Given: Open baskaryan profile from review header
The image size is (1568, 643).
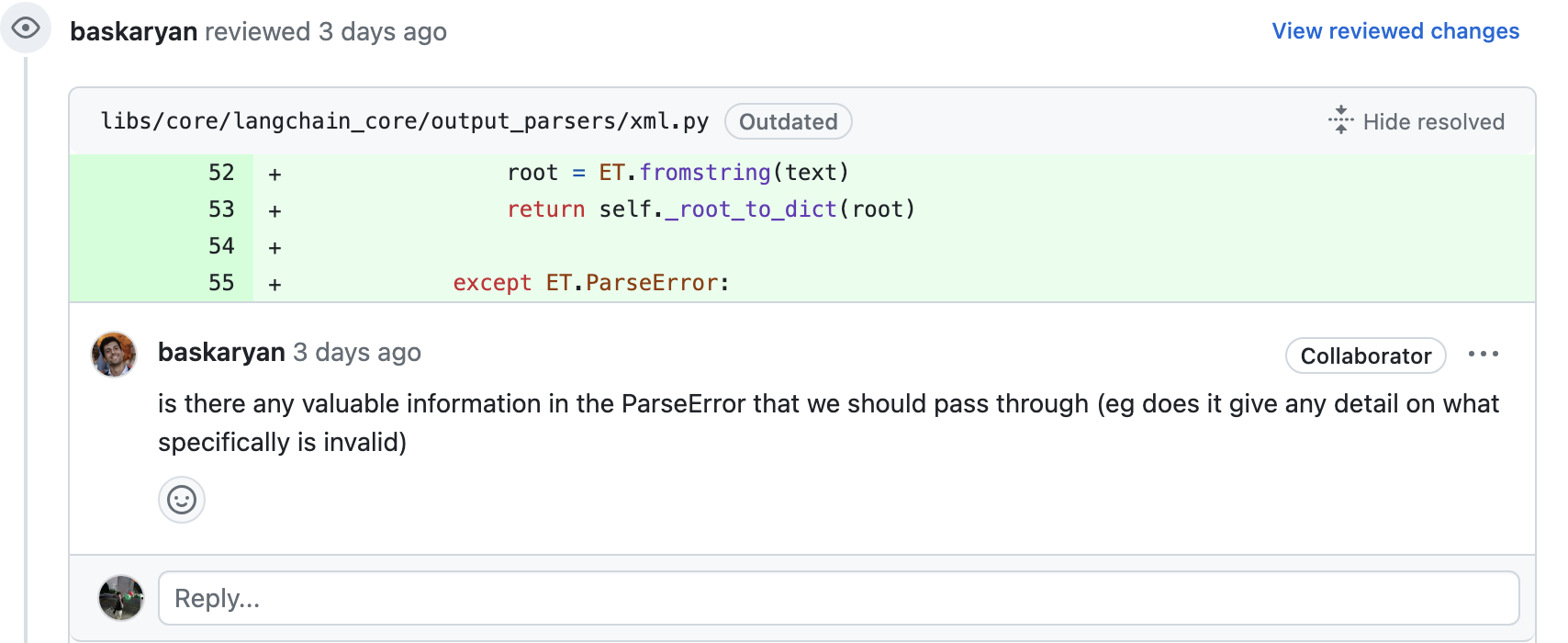Looking at the screenshot, I should pos(134,31).
